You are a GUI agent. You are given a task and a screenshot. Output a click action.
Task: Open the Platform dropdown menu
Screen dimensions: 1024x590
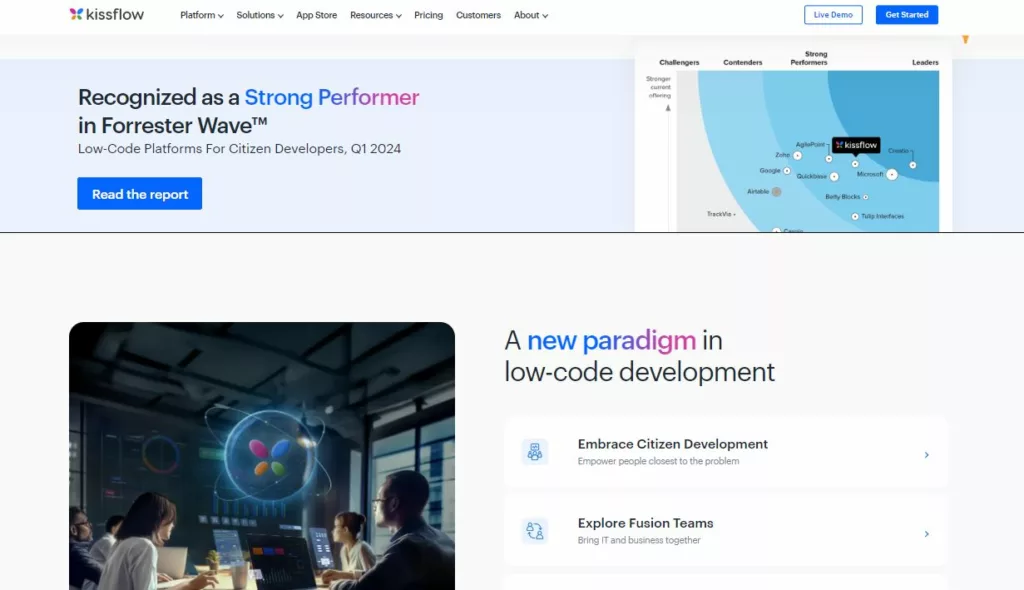(x=202, y=15)
